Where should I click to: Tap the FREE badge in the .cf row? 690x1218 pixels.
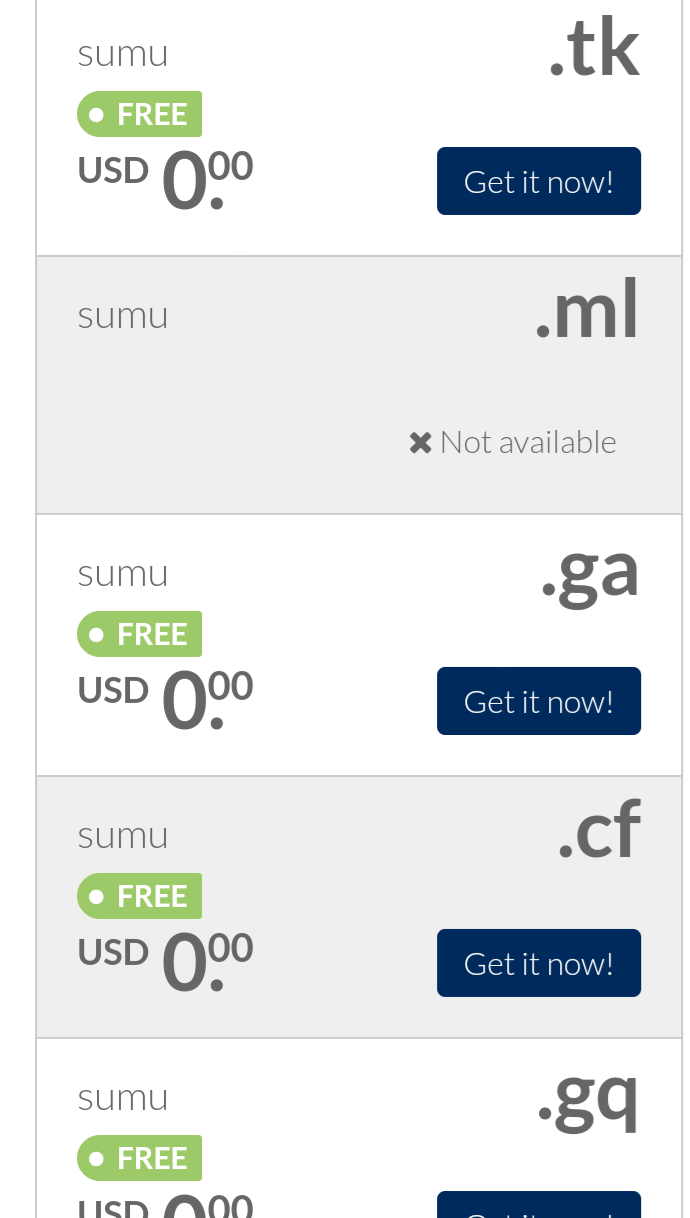pos(140,896)
